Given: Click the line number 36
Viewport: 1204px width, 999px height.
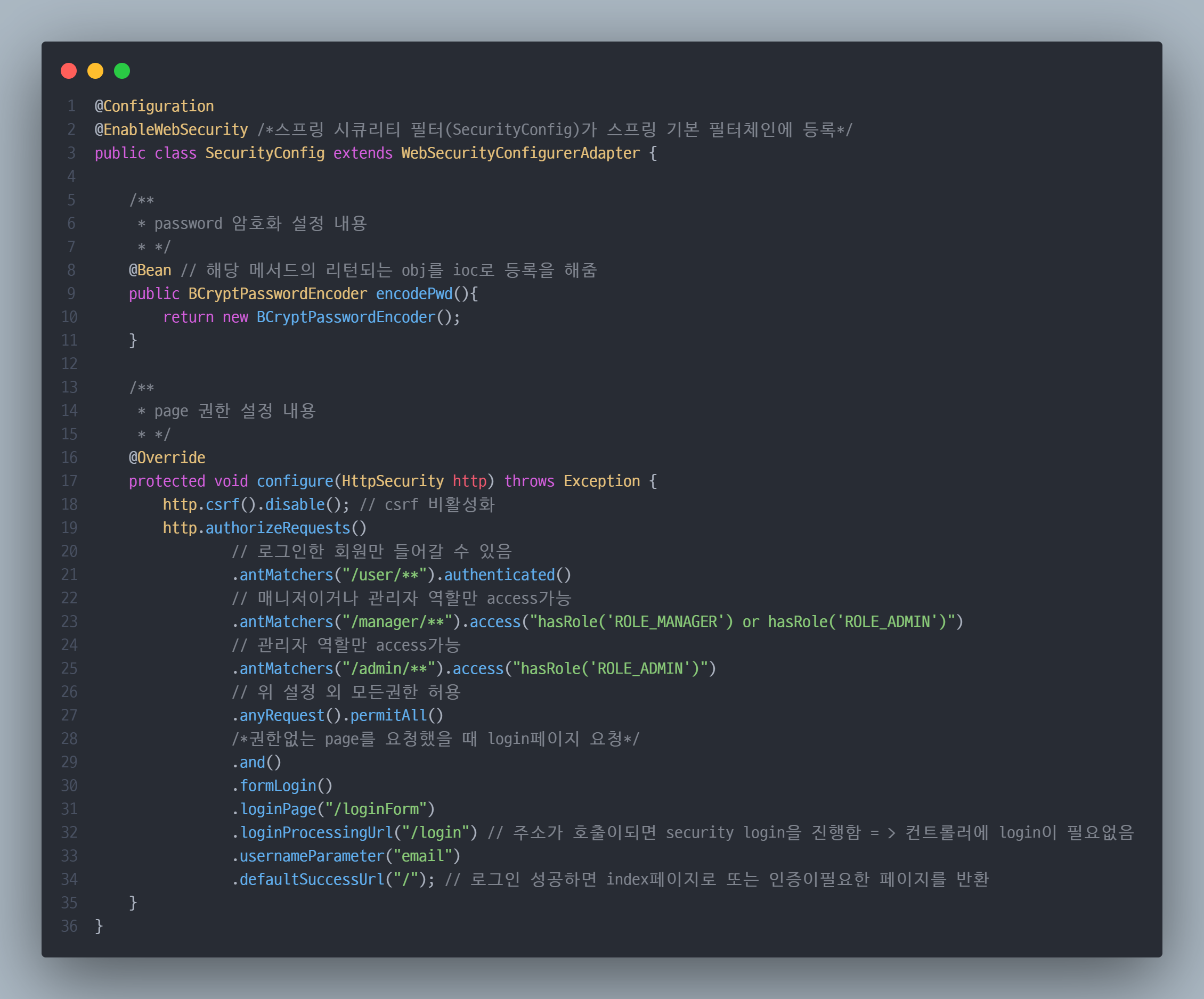Looking at the screenshot, I should pos(69,927).
